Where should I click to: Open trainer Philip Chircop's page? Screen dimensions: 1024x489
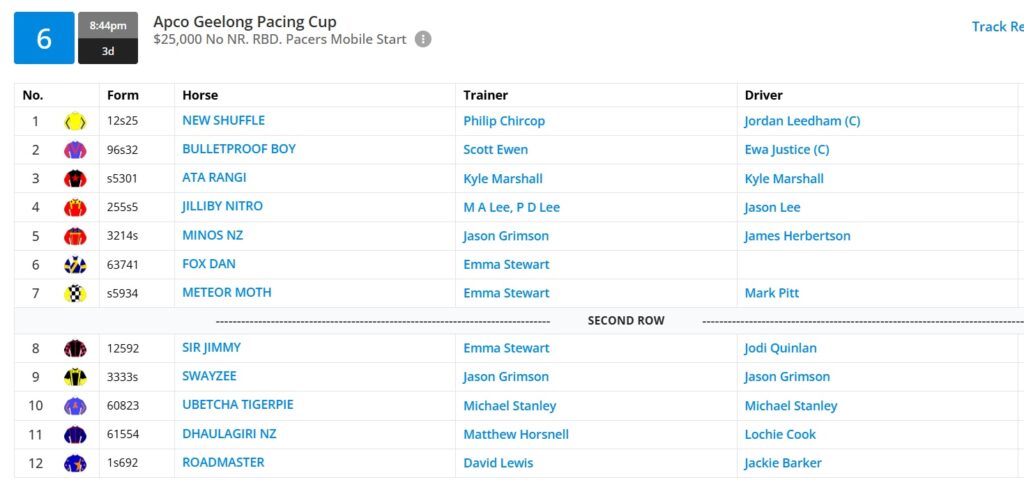pyautogui.click(x=504, y=121)
